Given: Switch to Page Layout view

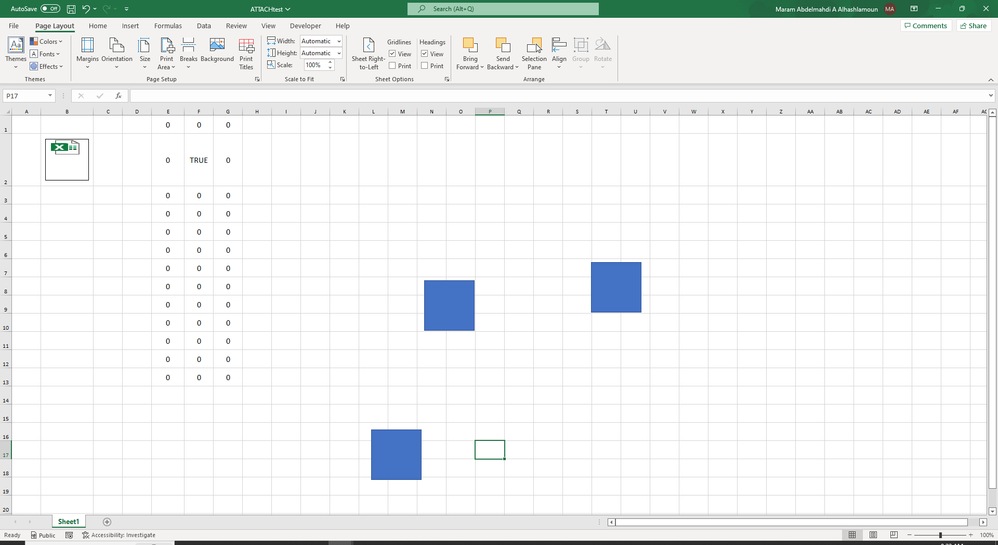Looking at the screenshot, I should pyautogui.click(x=873, y=535).
